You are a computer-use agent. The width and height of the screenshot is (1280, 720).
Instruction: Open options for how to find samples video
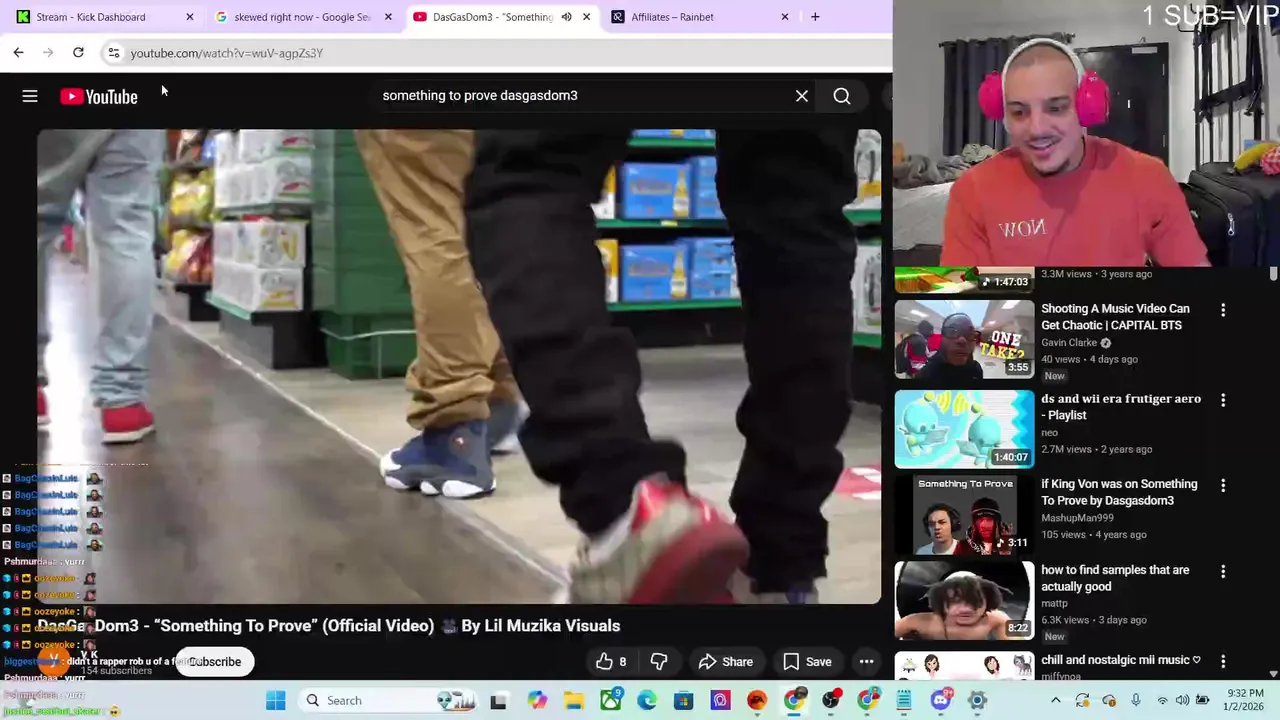[x=1223, y=572]
